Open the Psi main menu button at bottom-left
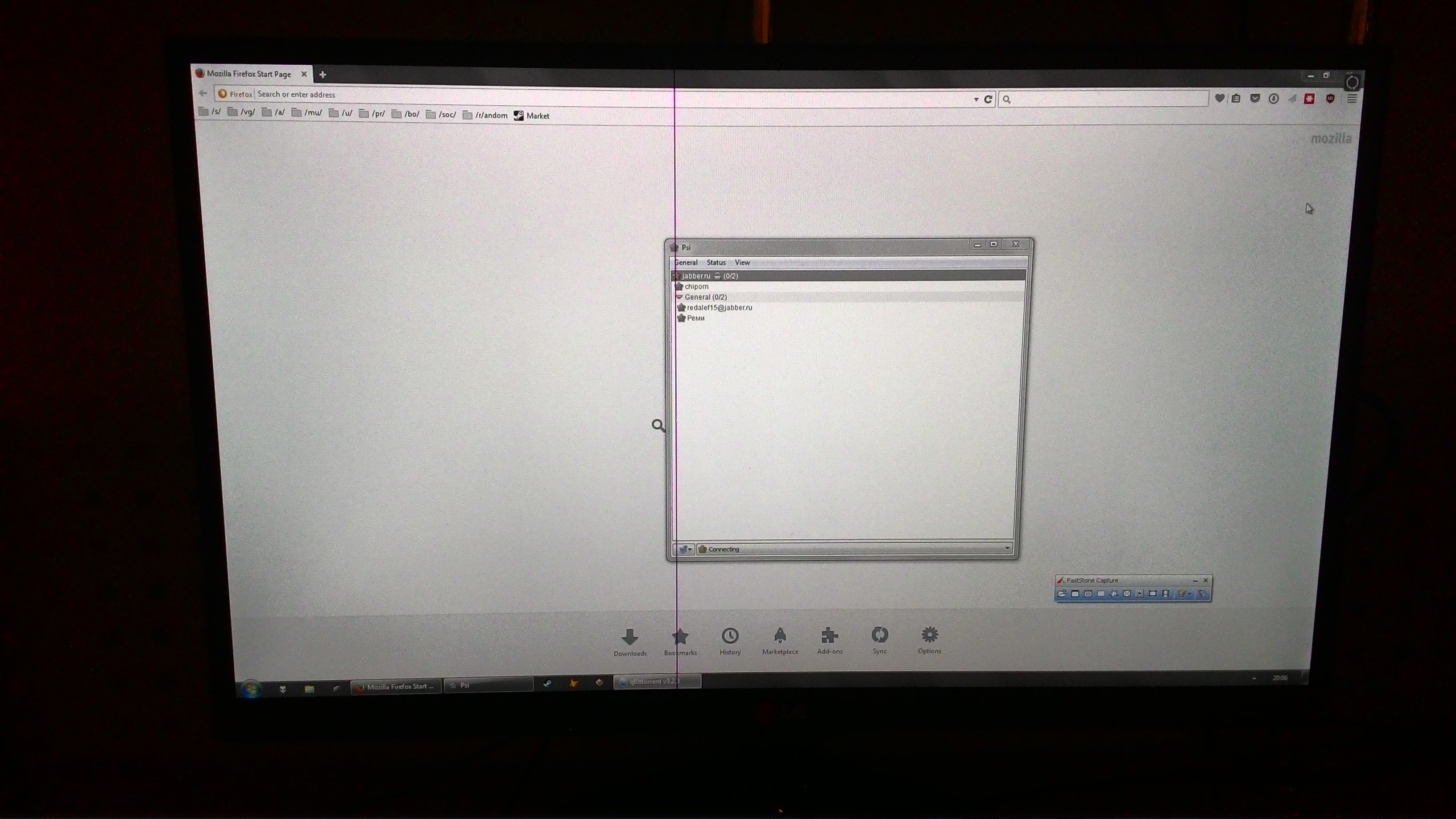Viewport: 1456px width, 819px height. pyautogui.click(x=684, y=549)
